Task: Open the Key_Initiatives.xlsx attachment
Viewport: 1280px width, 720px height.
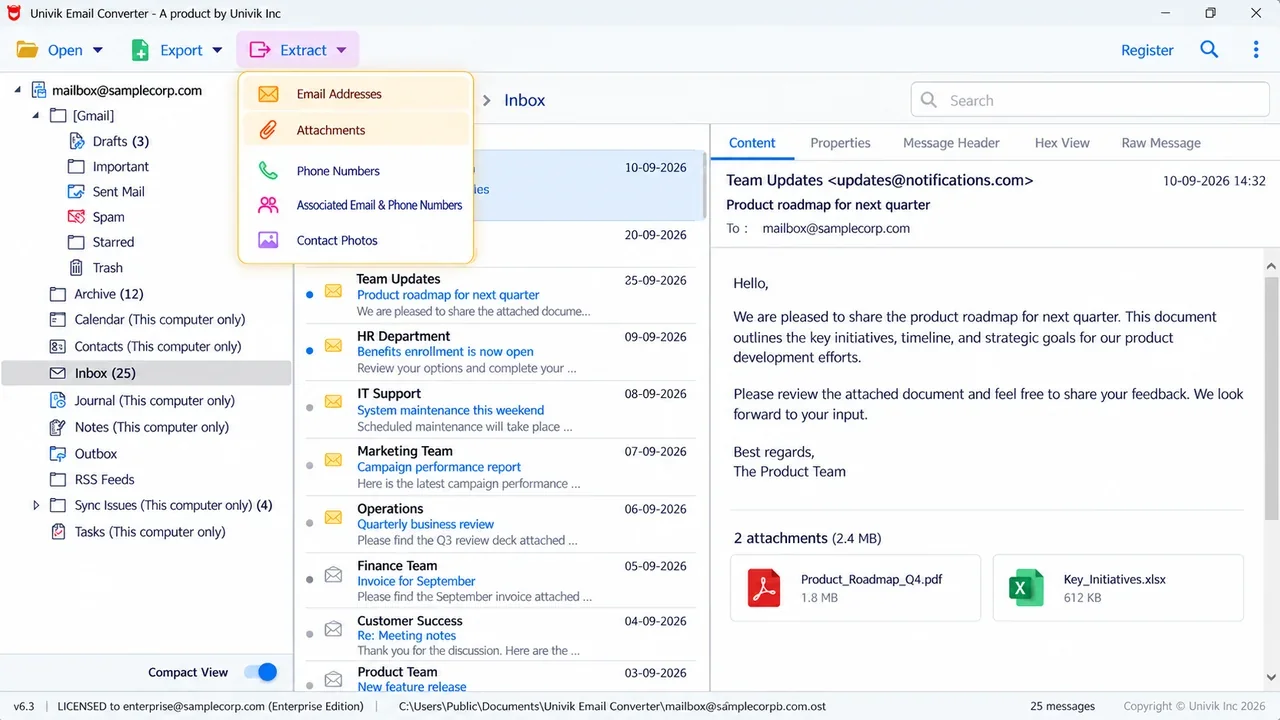Action: tap(1118, 588)
